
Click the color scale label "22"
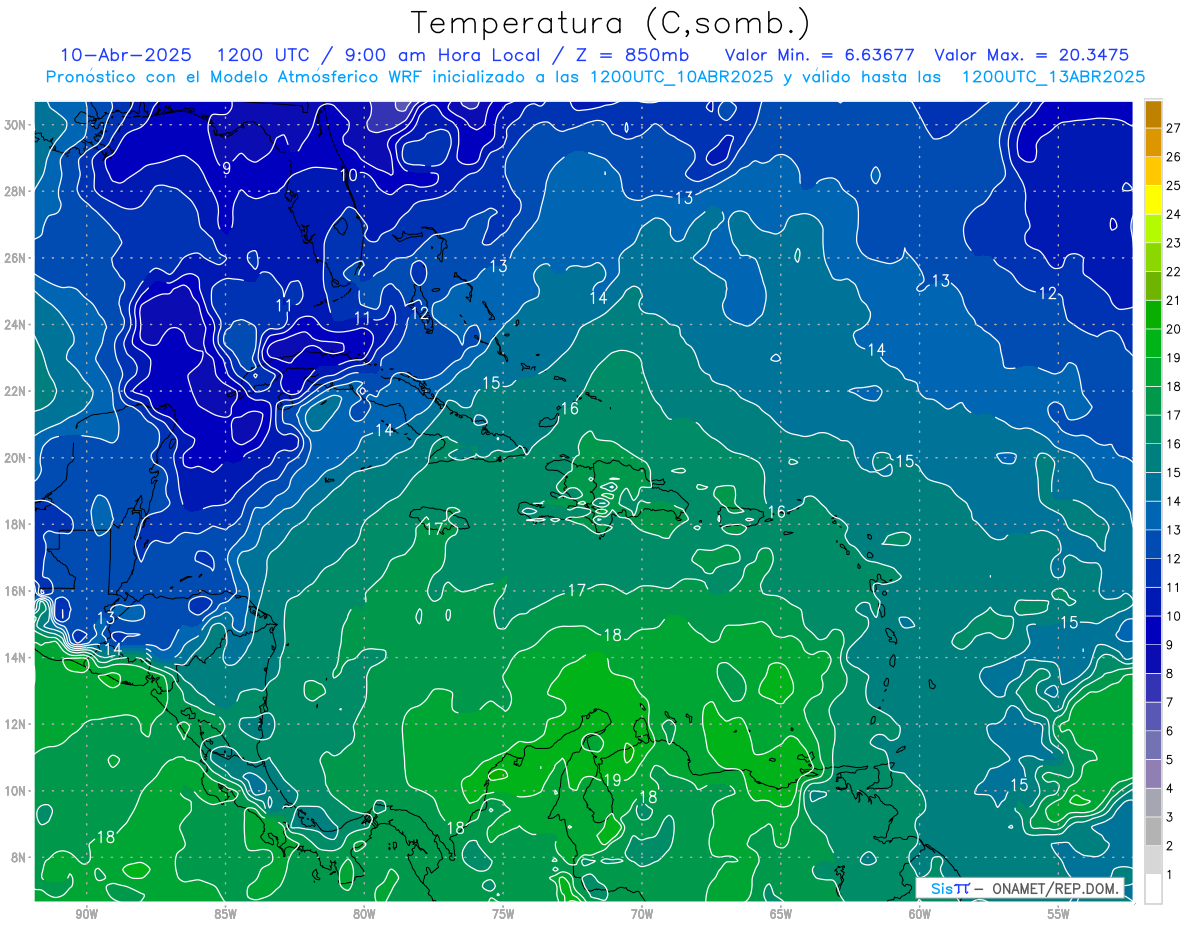click(x=1174, y=272)
